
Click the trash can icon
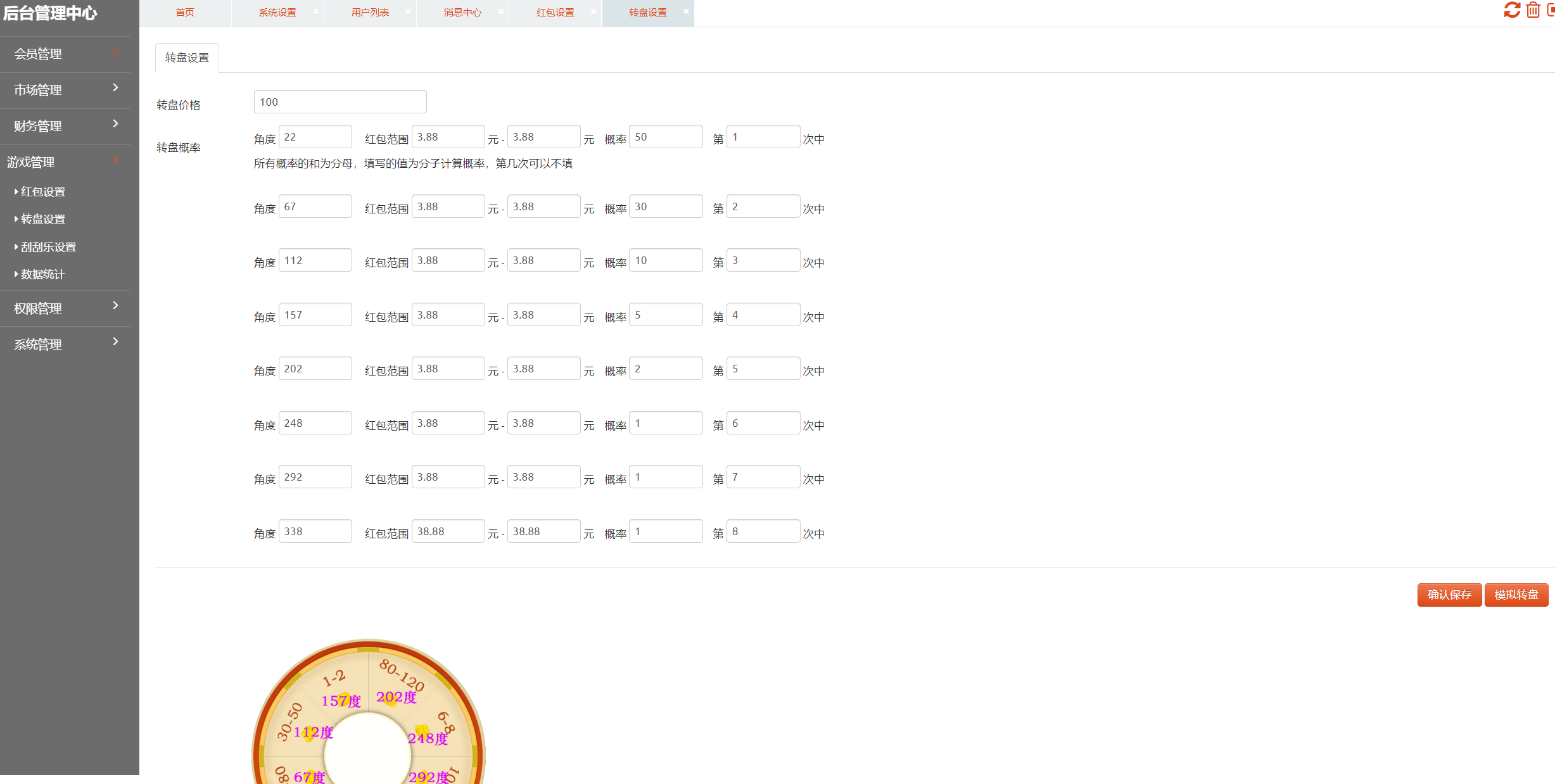point(1533,10)
